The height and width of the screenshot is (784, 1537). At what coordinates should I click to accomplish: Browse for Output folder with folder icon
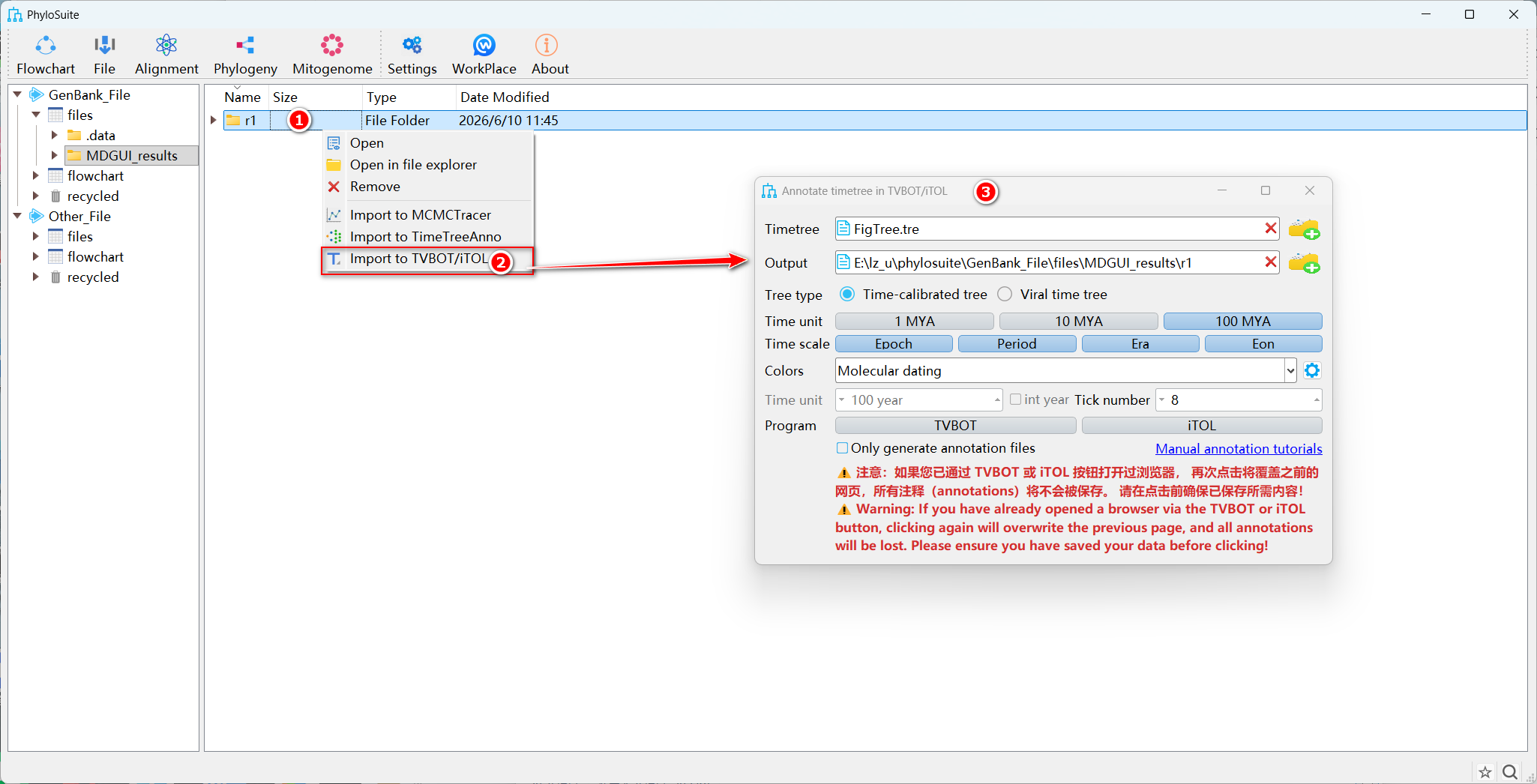click(x=1304, y=263)
